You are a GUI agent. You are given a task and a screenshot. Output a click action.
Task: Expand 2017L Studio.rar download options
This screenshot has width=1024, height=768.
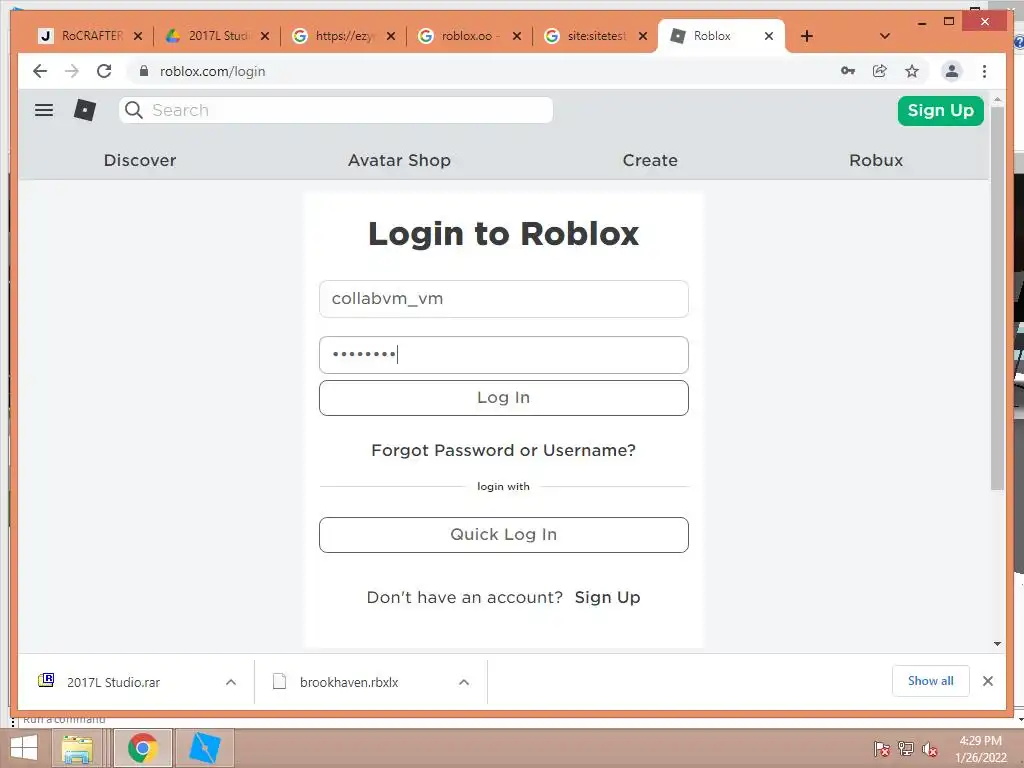pos(231,682)
